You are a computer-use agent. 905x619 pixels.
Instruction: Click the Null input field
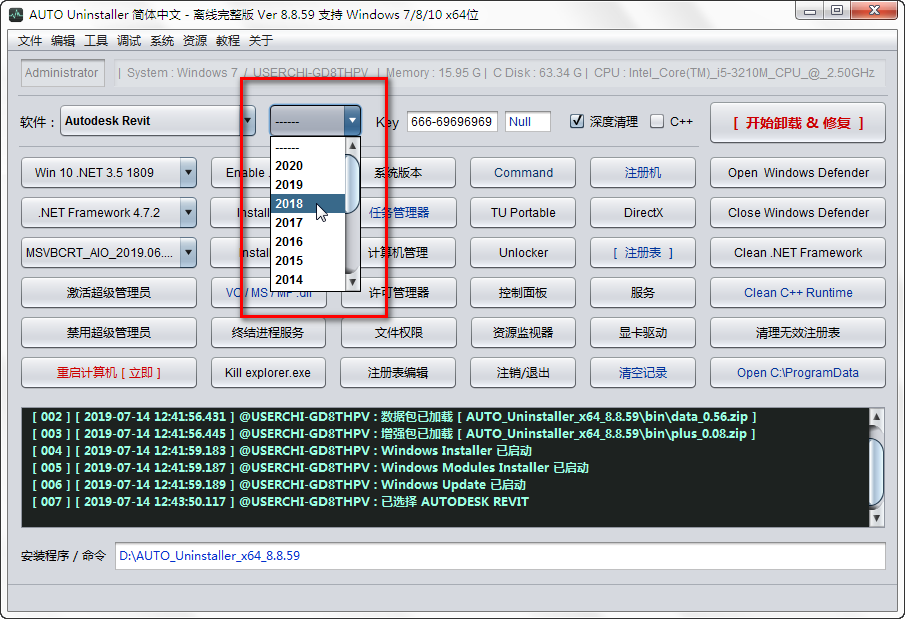point(528,122)
